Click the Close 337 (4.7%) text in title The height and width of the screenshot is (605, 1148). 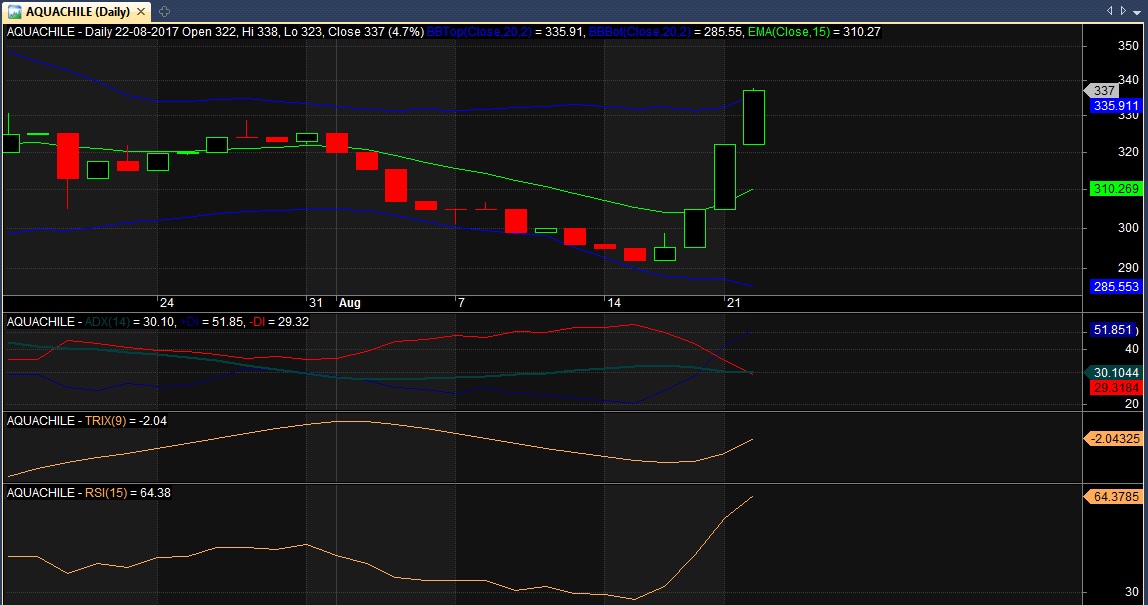pos(376,32)
